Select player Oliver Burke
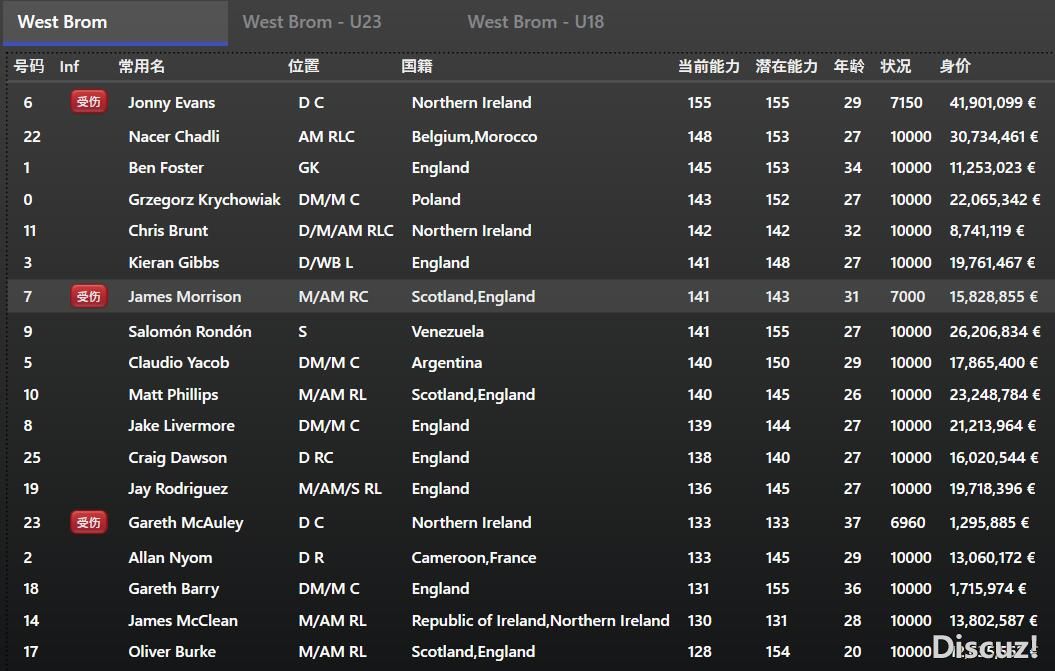 [172, 651]
